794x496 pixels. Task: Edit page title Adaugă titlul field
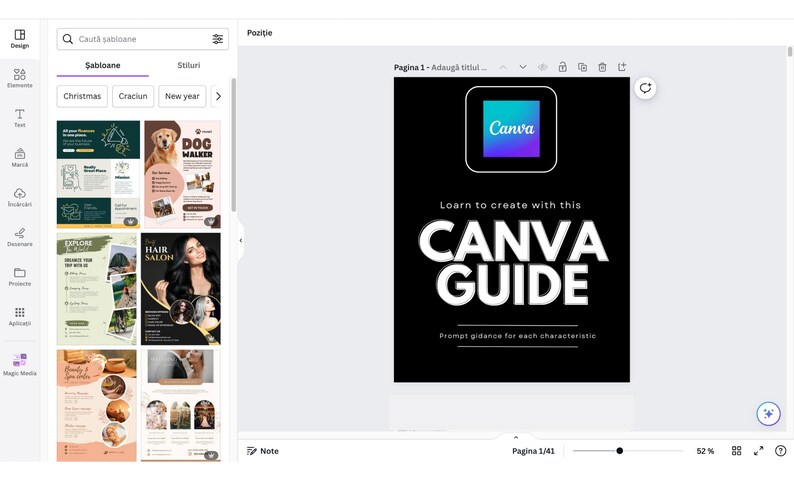tap(459, 67)
